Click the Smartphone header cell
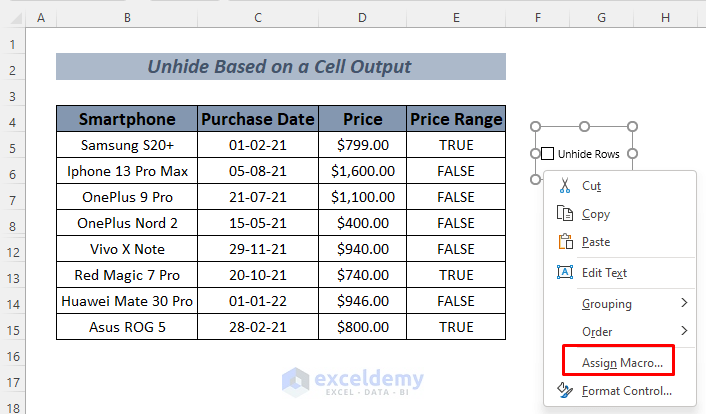Viewport: 706px width, 414px height. tap(127, 119)
